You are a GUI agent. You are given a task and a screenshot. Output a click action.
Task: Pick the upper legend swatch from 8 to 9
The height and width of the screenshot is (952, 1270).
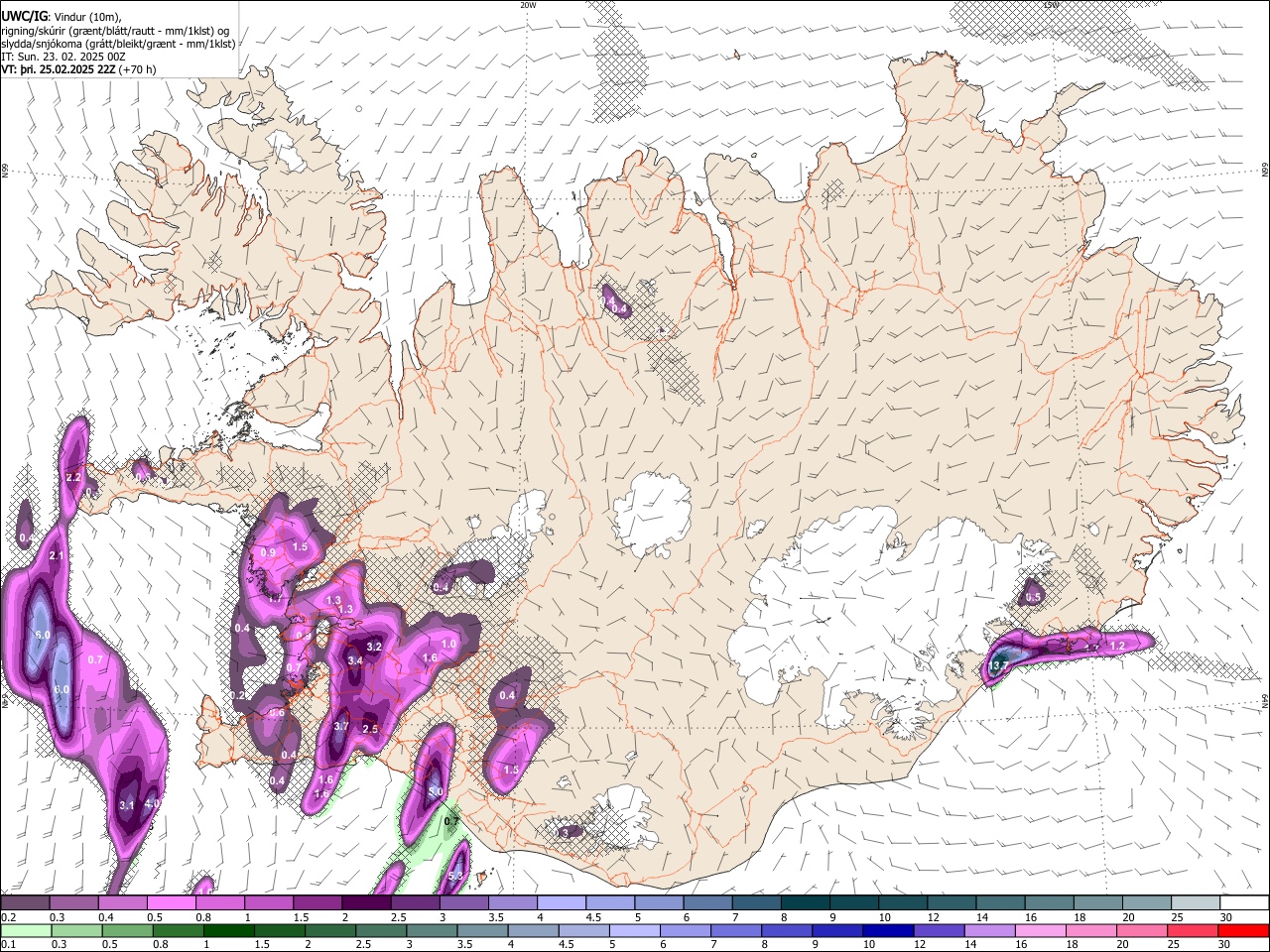point(806,903)
